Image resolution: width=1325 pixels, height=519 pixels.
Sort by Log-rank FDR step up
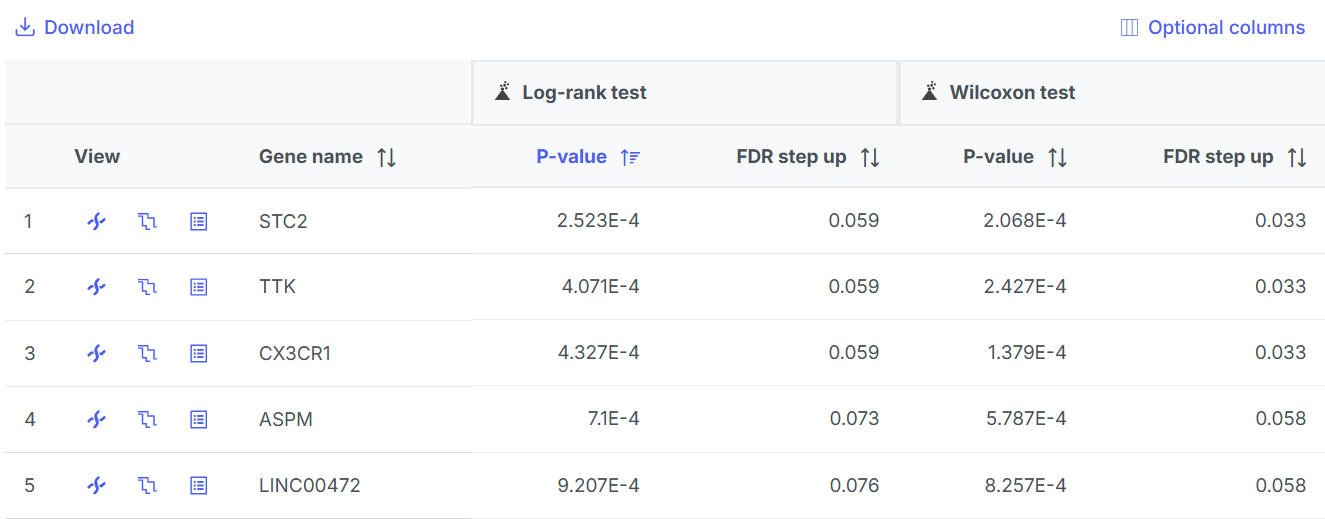tap(869, 157)
